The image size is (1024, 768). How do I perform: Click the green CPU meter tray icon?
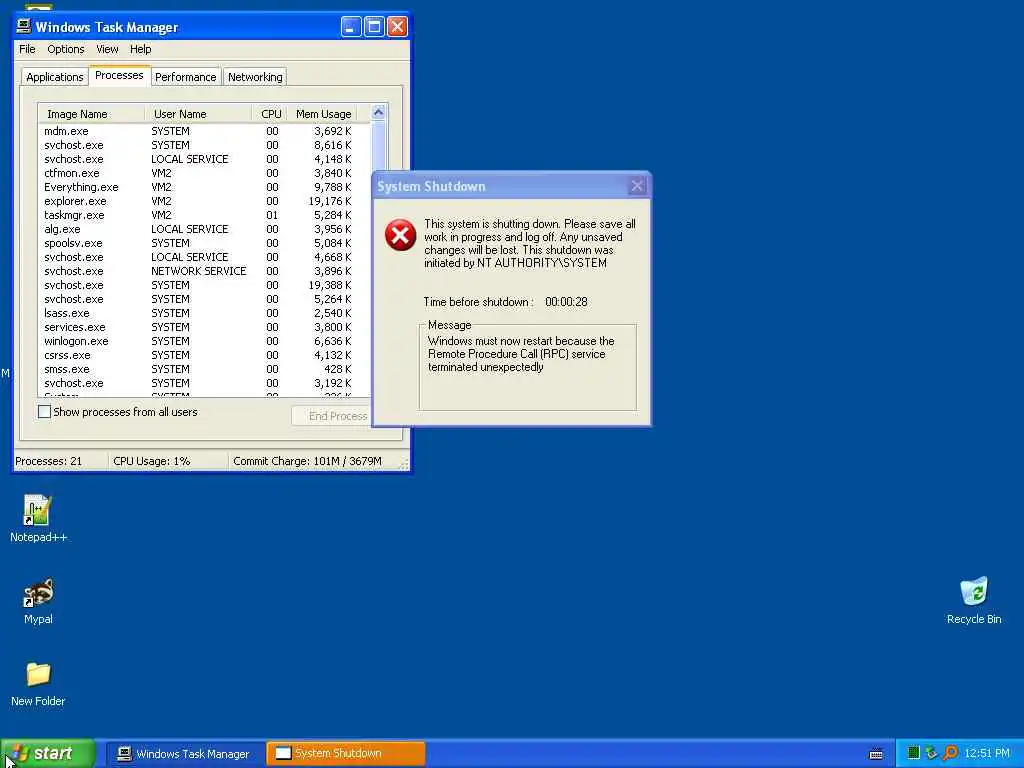tap(914, 753)
